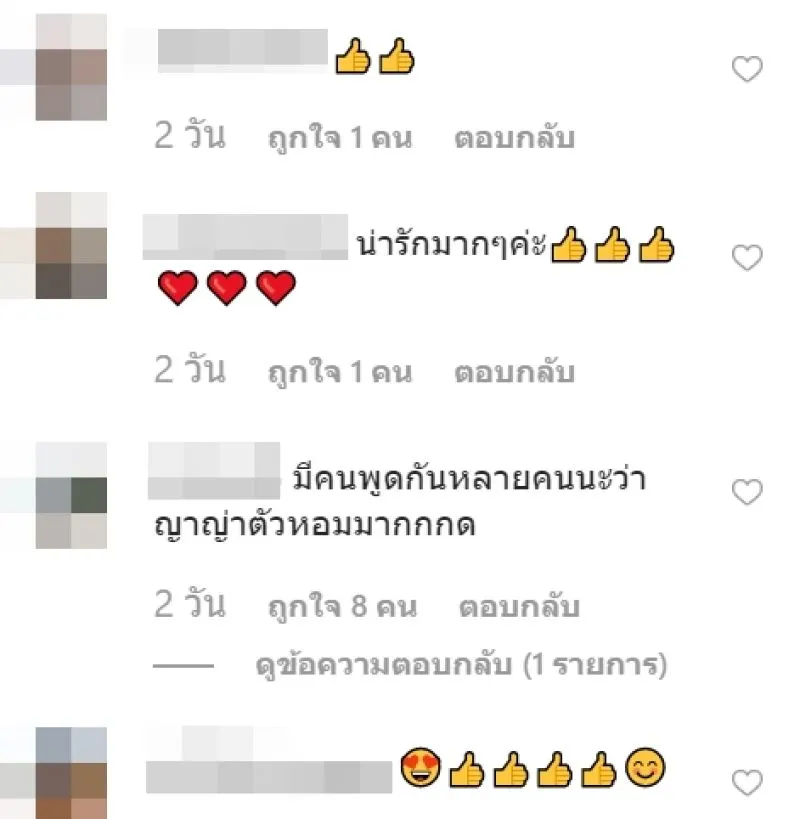Click the 2 วัน timestamp on the ญาญ่า comment

tap(190, 605)
